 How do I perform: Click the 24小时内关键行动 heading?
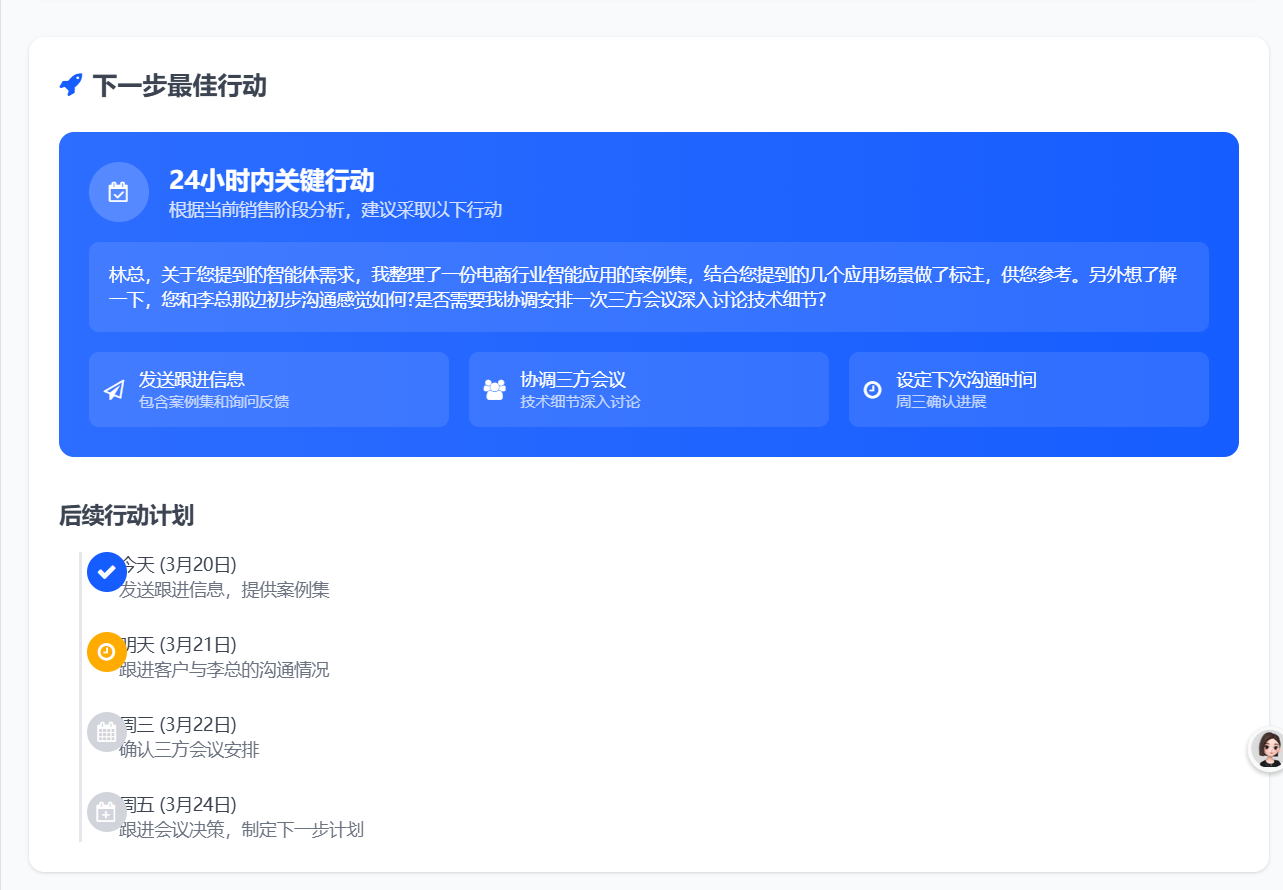click(271, 180)
